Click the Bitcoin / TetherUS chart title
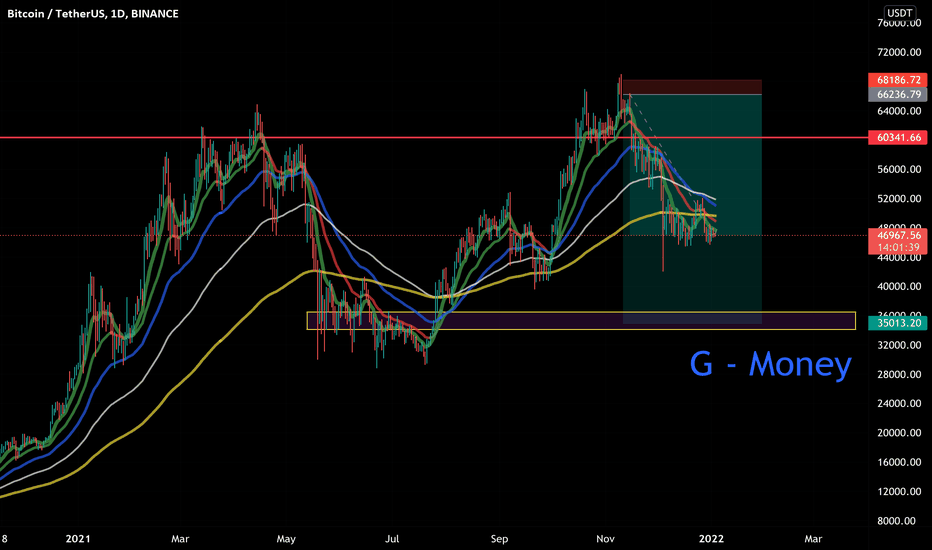932x550 pixels. coord(93,14)
